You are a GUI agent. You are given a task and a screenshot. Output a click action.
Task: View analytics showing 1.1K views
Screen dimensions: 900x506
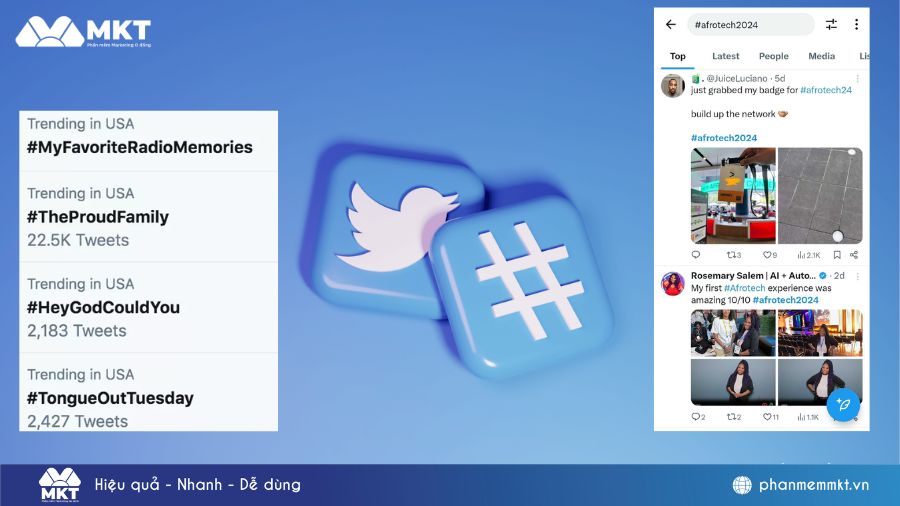tap(808, 417)
